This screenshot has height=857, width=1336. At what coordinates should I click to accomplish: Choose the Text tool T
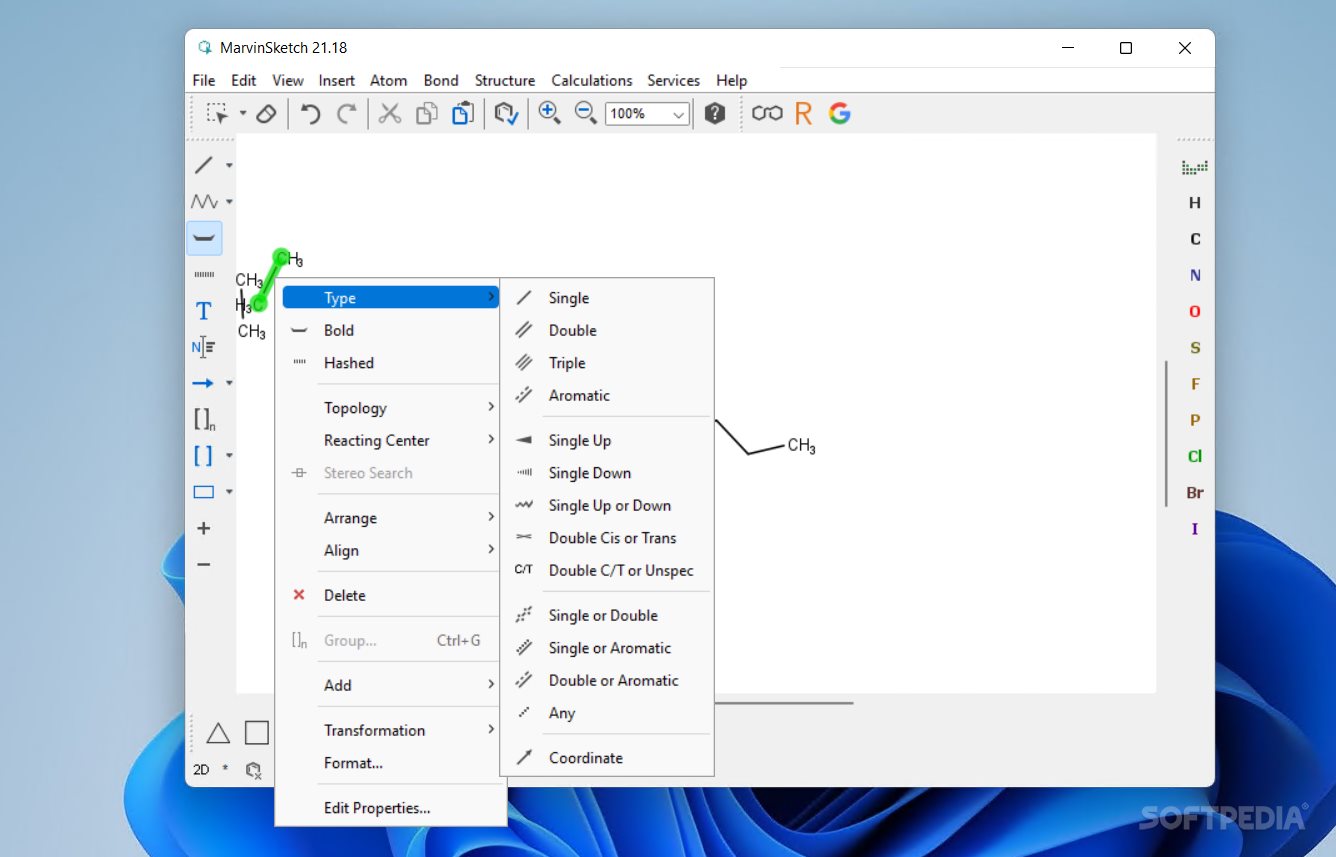(x=204, y=311)
